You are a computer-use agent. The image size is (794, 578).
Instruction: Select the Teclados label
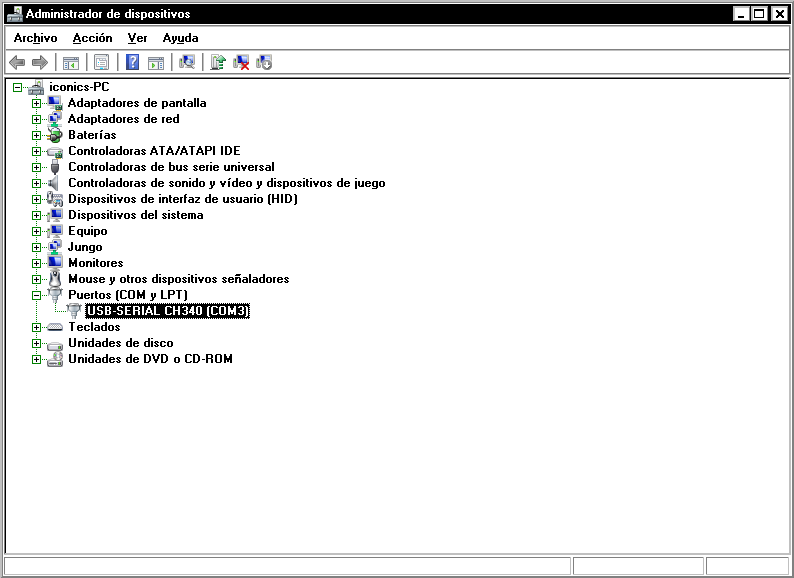pyautogui.click(x=94, y=327)
